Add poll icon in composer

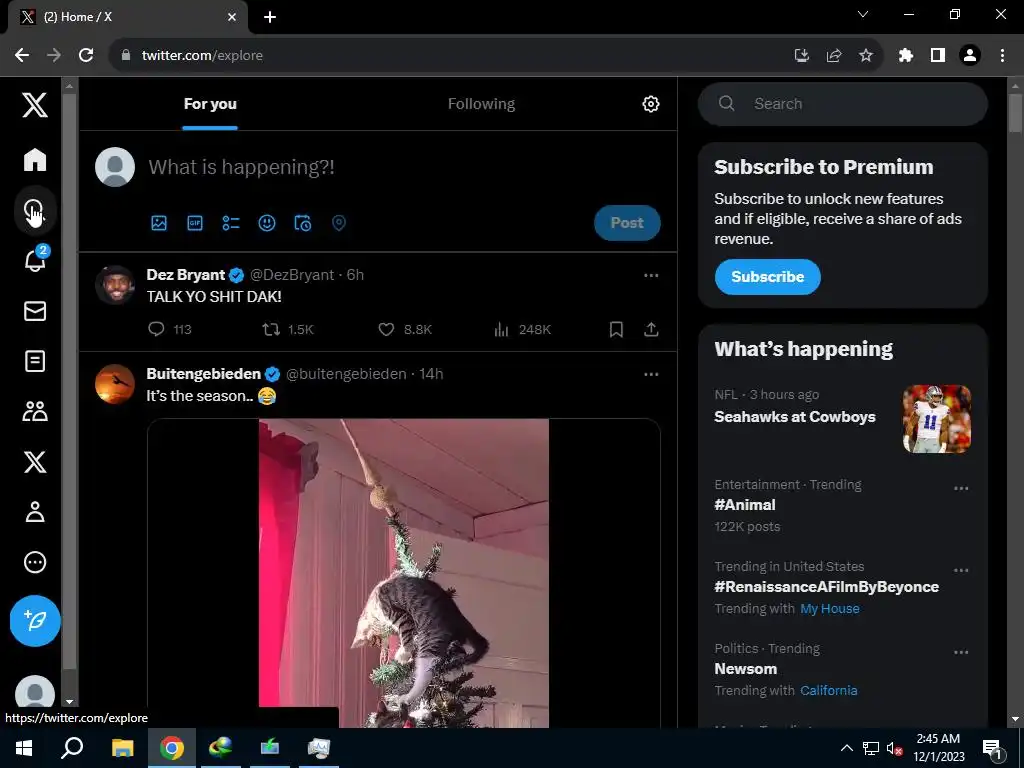coord(231,223)
